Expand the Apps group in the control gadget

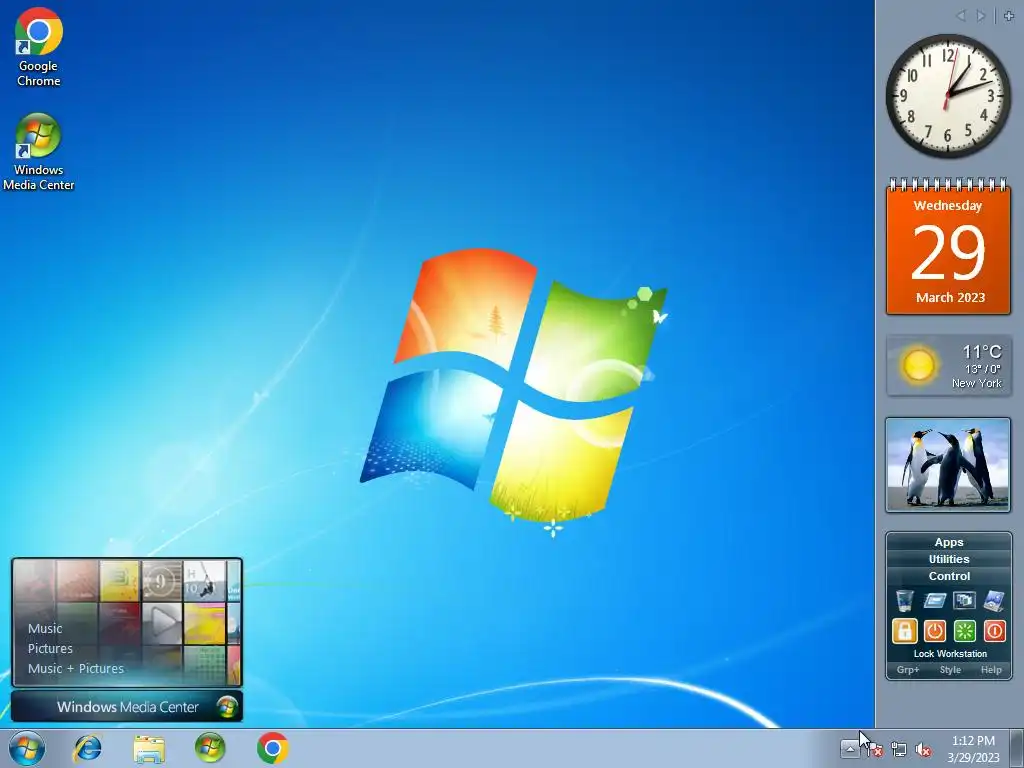pos(948,542)
